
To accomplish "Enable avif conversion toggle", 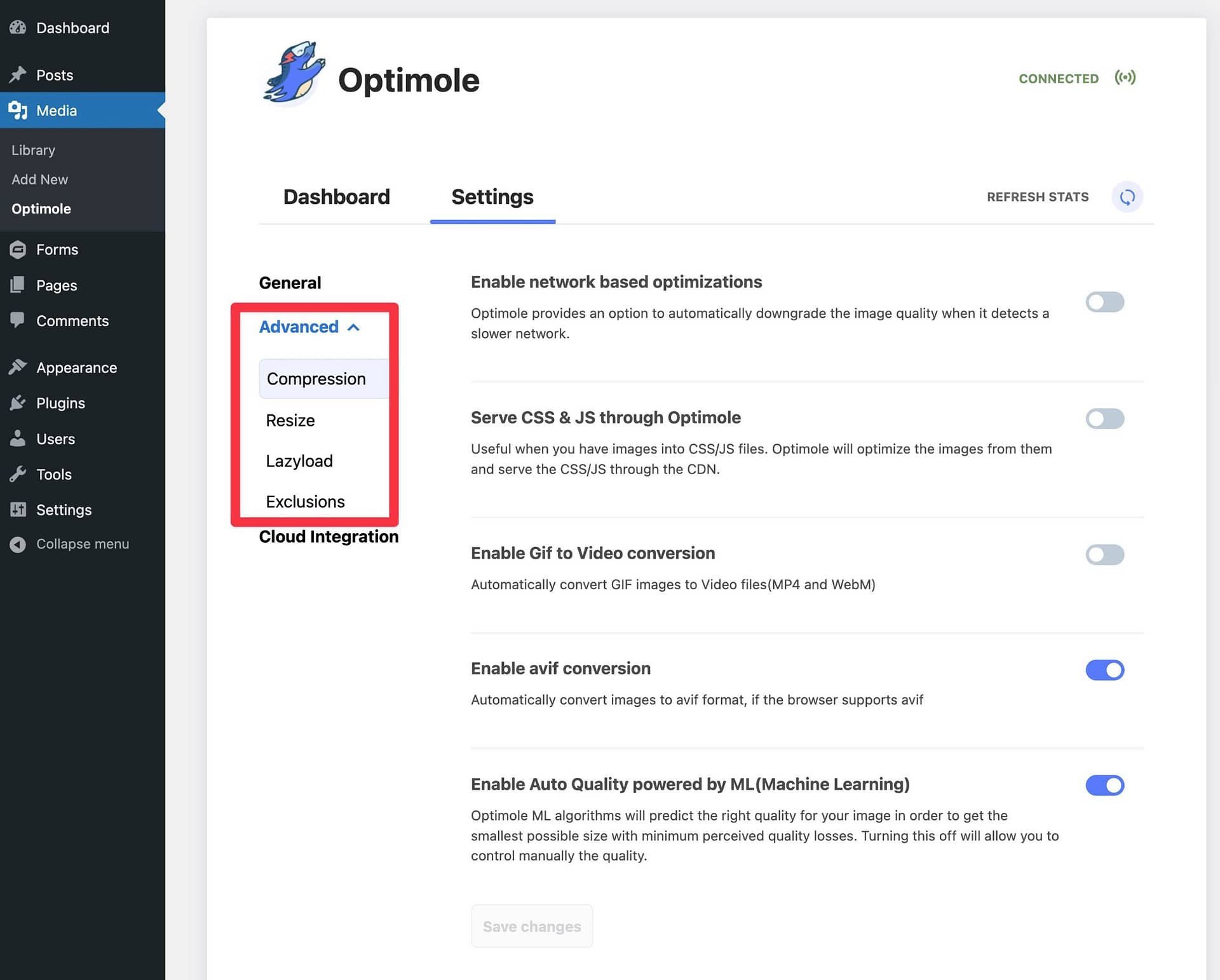I will point(1105,669).
